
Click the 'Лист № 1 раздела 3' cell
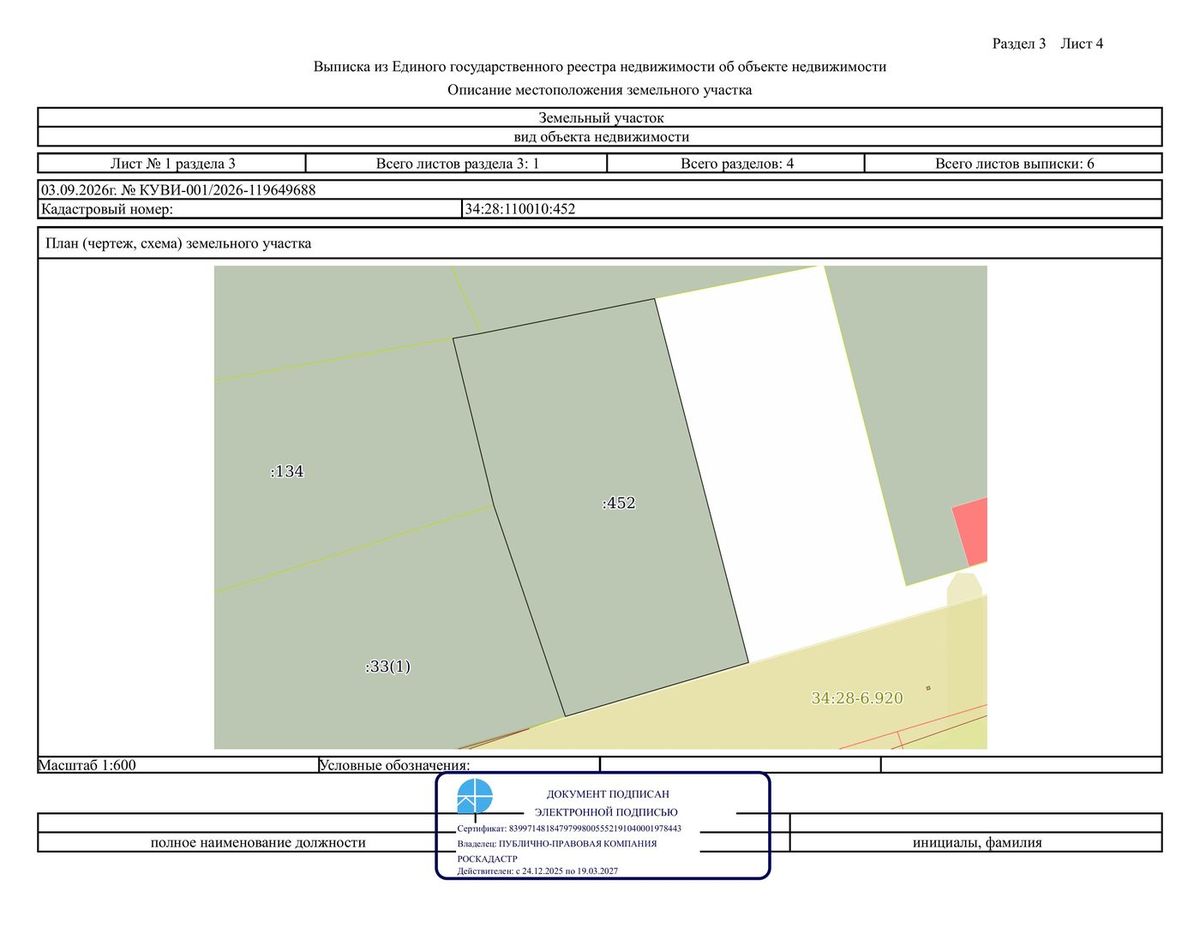pos(171,163)
